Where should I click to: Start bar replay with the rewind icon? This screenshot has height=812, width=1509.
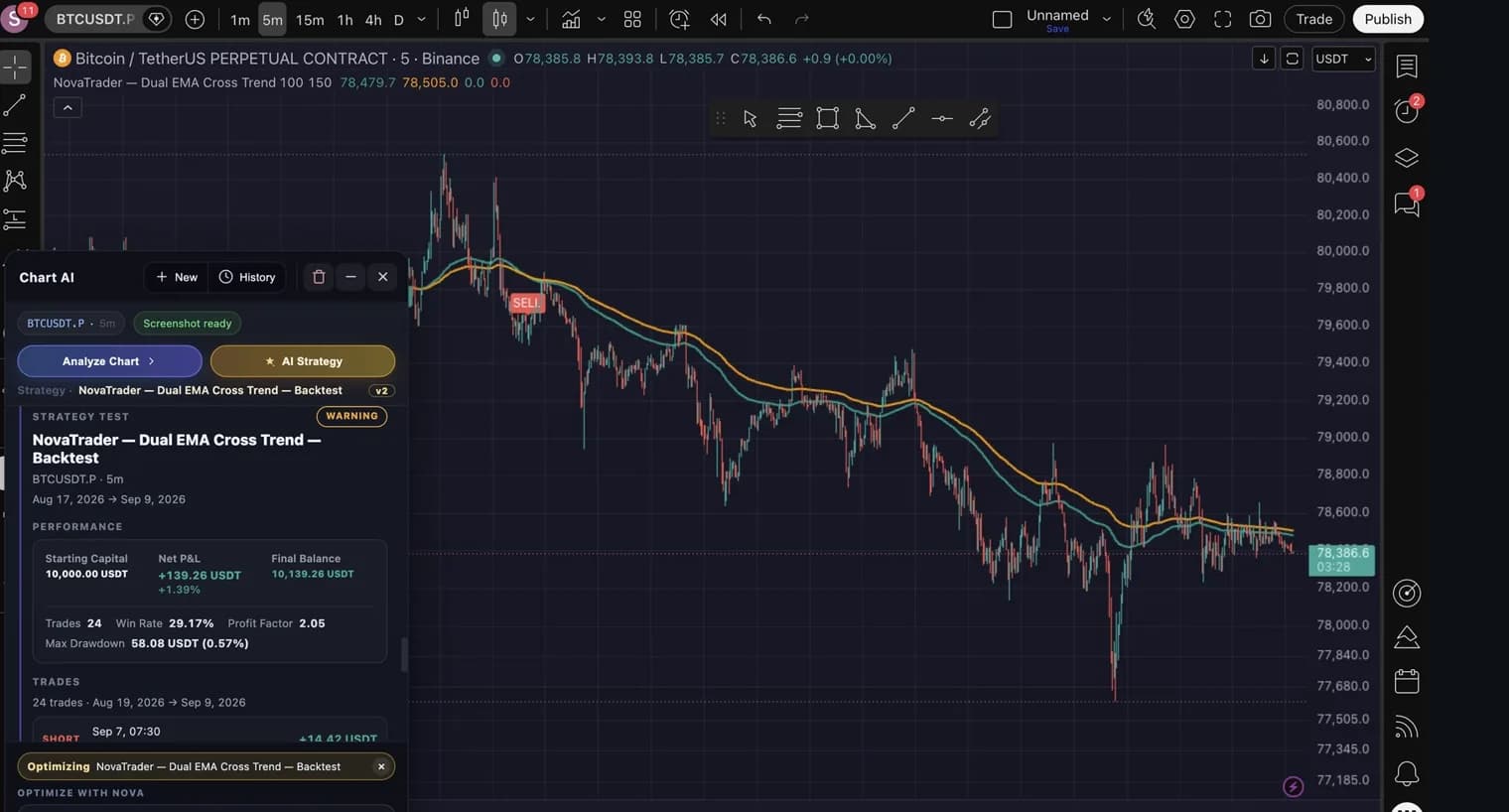pos(718,19)
